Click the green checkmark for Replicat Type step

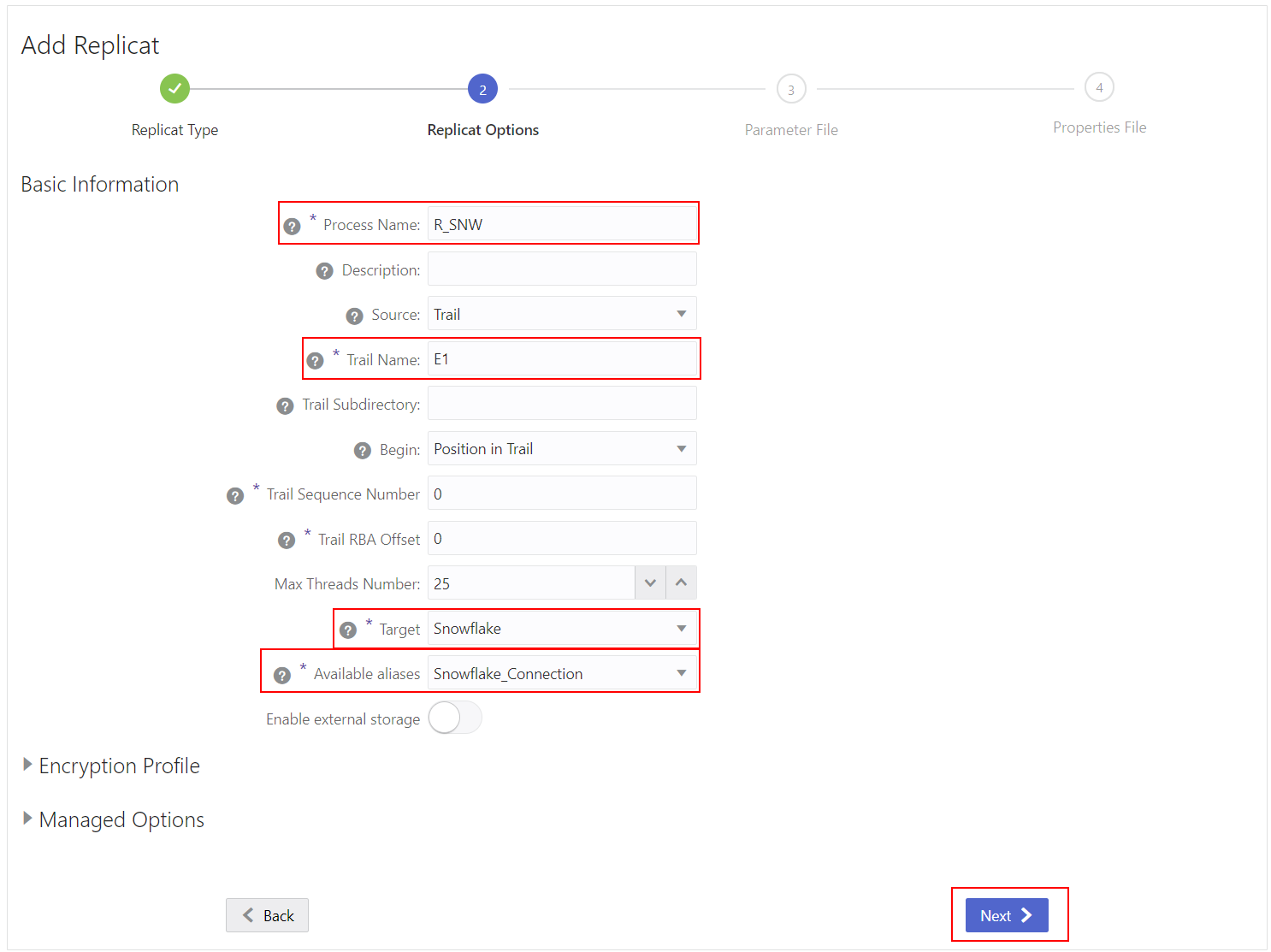pyautogui.click(x=174, y=88)
